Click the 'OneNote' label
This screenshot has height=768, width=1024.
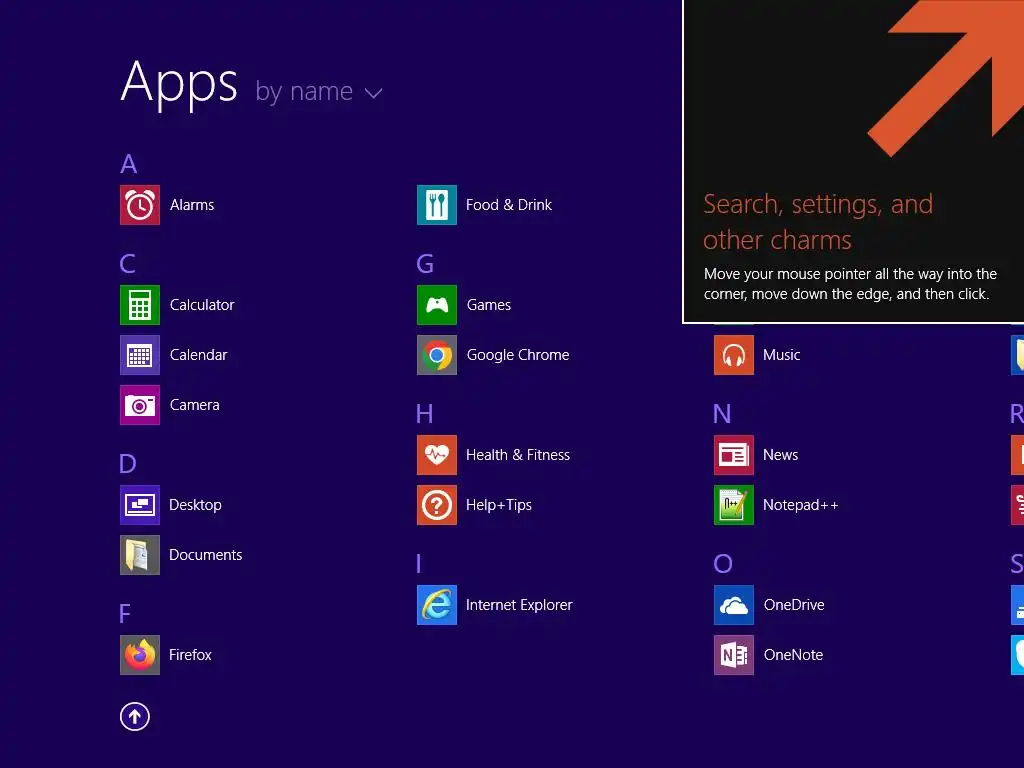click(x=793, y=655)
